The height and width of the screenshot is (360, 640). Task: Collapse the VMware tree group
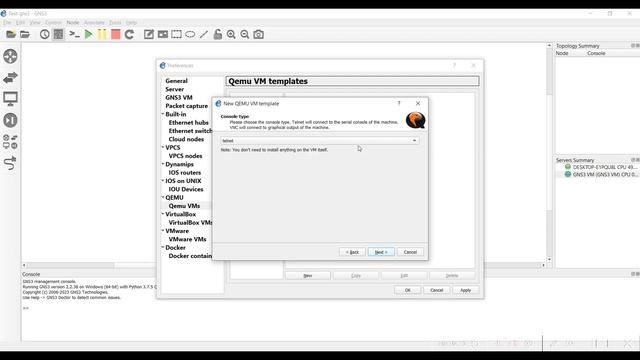163,231
